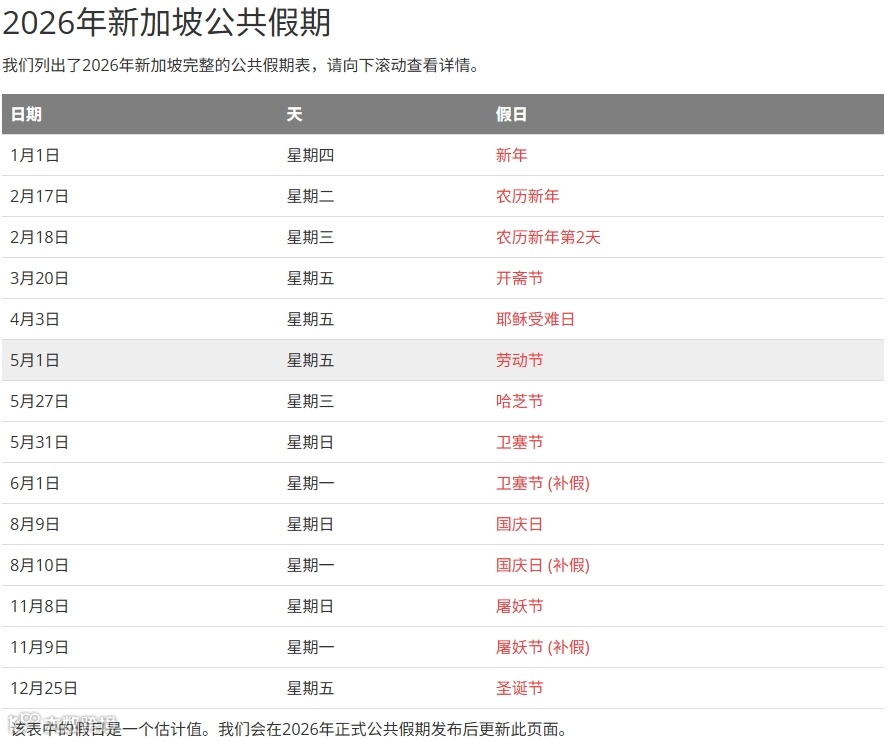Viewport: 892px width, 741px height.
Task: Open the 哈芝节 holiday link
Action: point(519,400)
